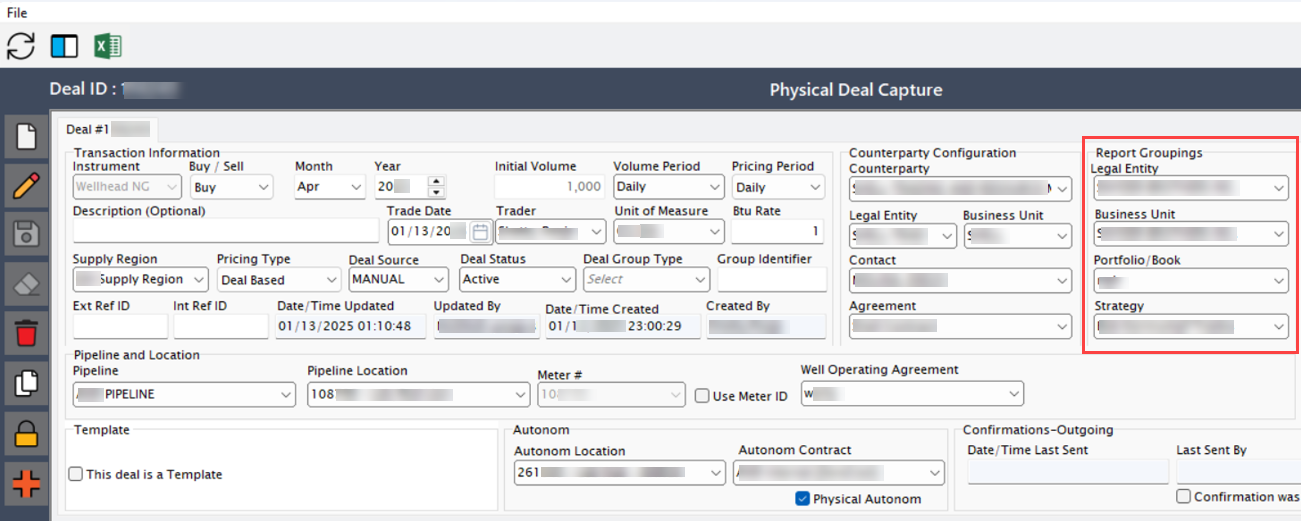
Task: Click the Date/Time Updated value 01/13/2025 01:10:48
Action: 351,326
